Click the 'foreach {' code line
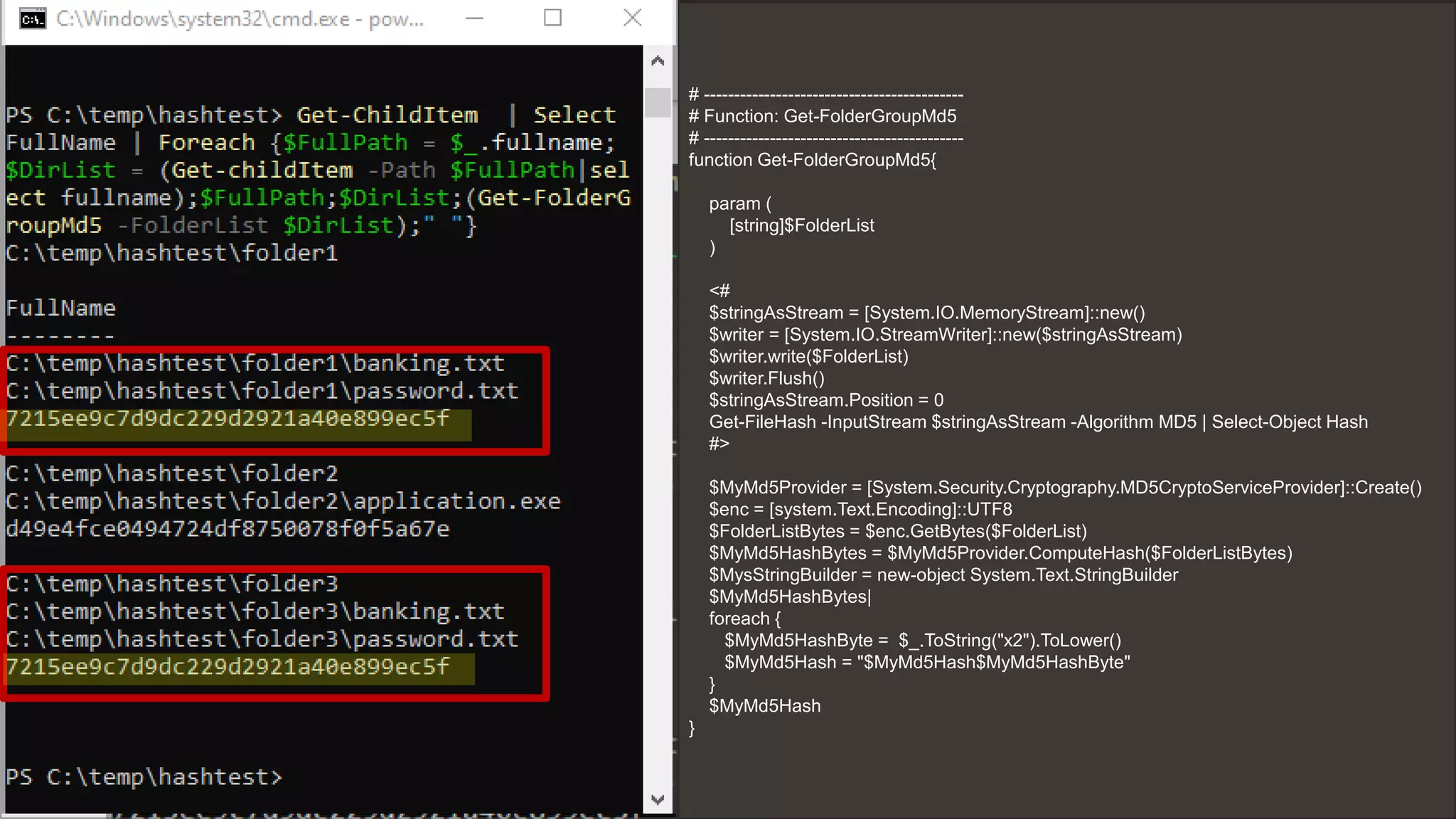 point(745,619)
